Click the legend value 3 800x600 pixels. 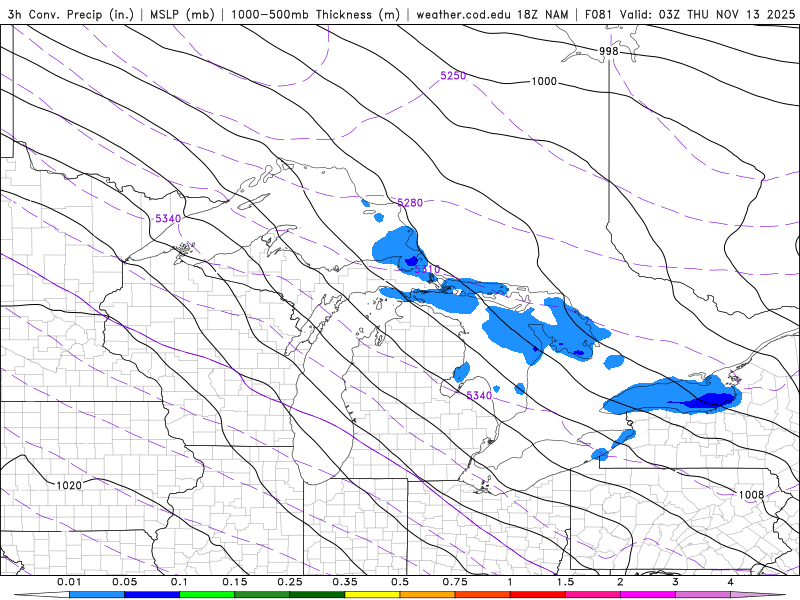[x=676, y=582]
